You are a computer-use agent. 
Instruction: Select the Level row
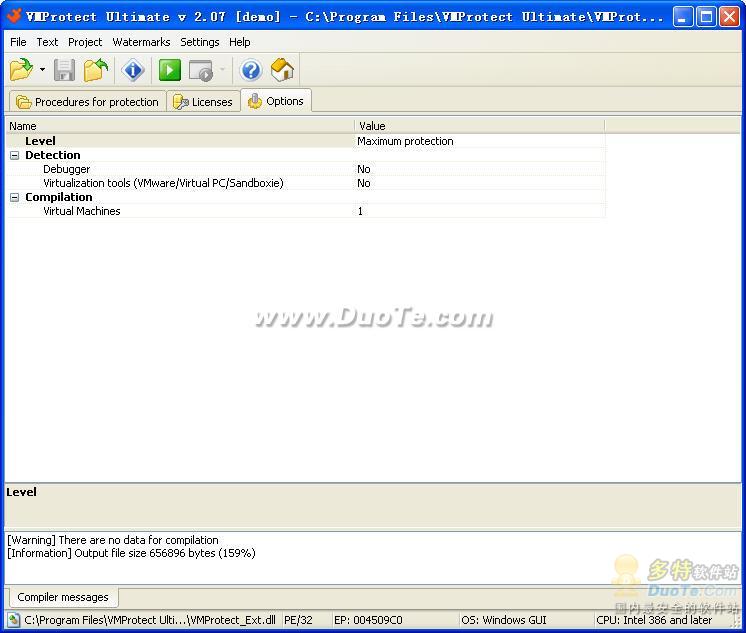(305, 141)
